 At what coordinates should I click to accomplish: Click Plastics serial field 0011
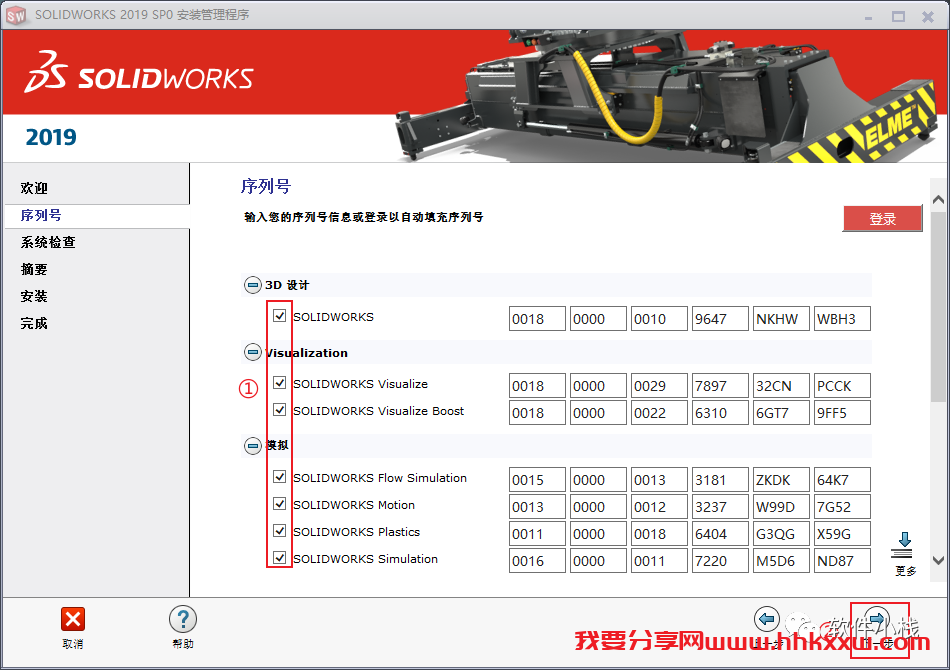pyautogui.click(x=537, y=534)
